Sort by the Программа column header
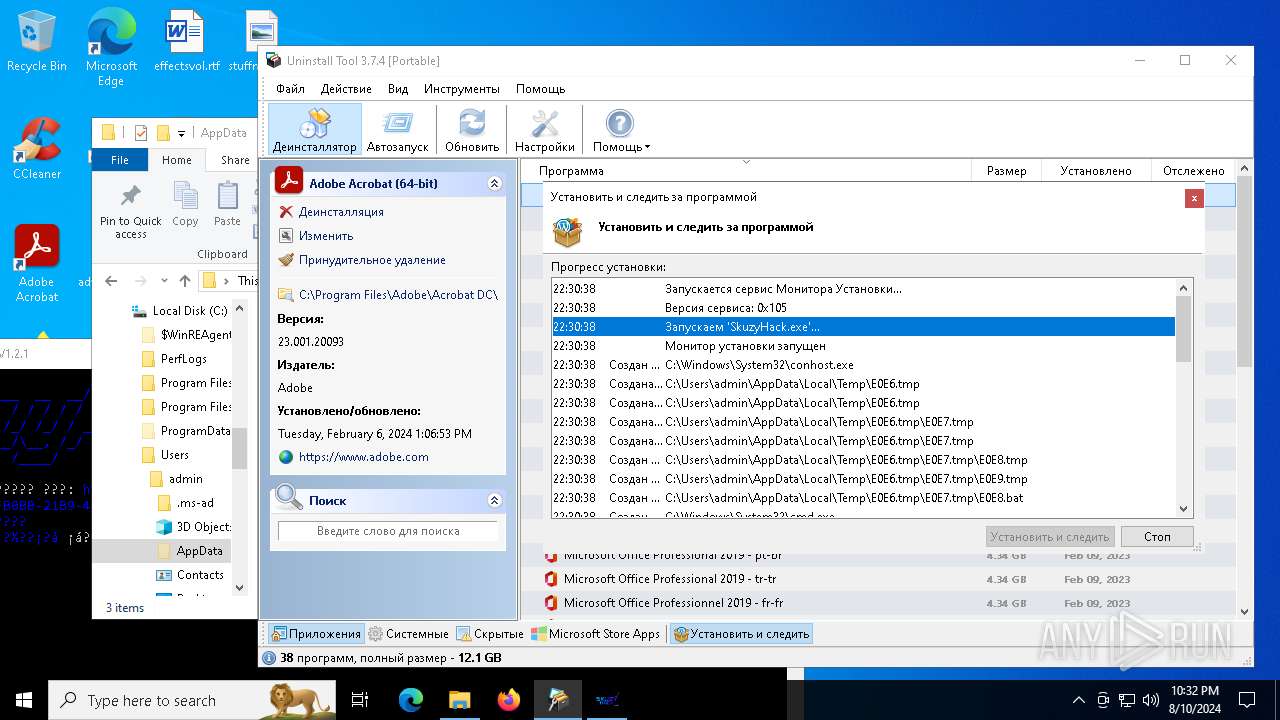 [x=745, y=171]
